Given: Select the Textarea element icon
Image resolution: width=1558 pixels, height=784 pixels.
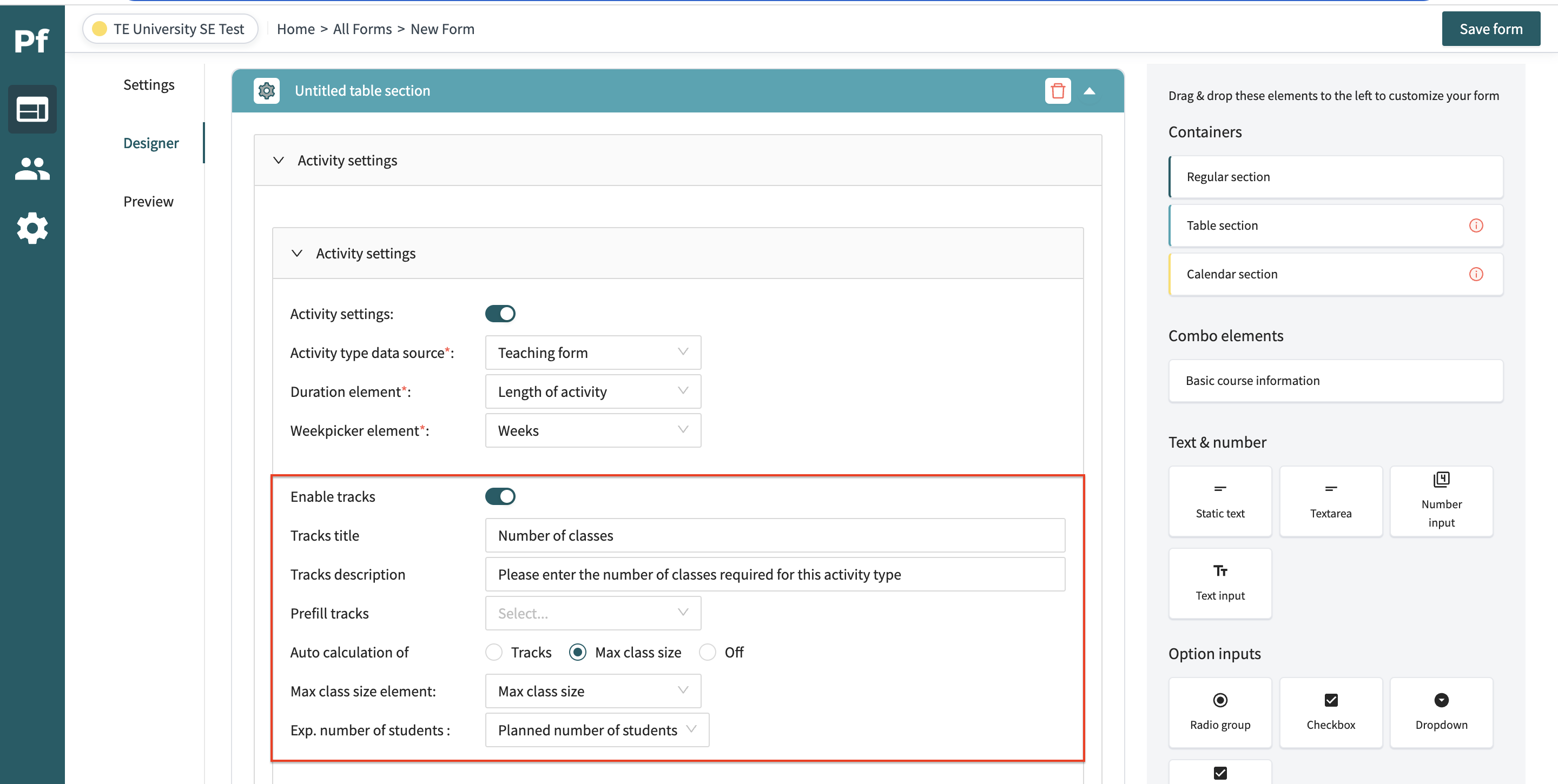Looking at the screenshot, I should pos(1331,488).
